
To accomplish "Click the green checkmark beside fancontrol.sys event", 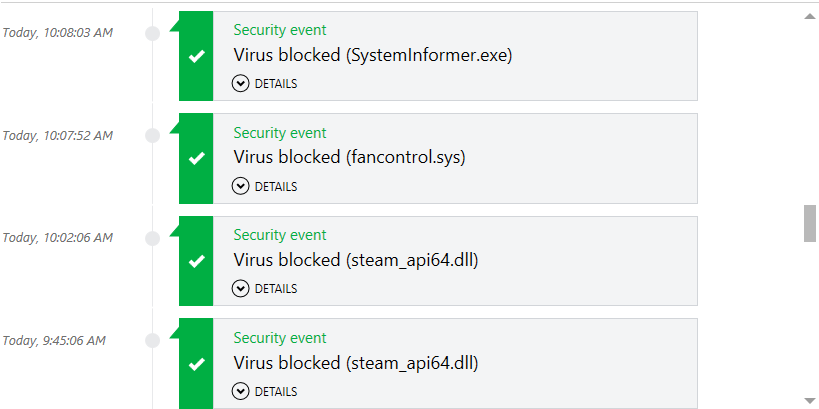I will click(x=196, y=158).
